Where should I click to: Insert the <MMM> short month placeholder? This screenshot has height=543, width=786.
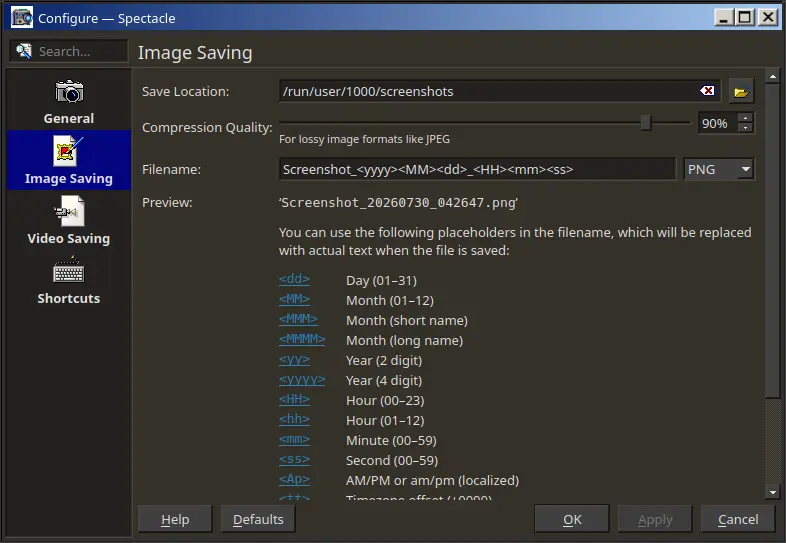click(x=298, y=319)
